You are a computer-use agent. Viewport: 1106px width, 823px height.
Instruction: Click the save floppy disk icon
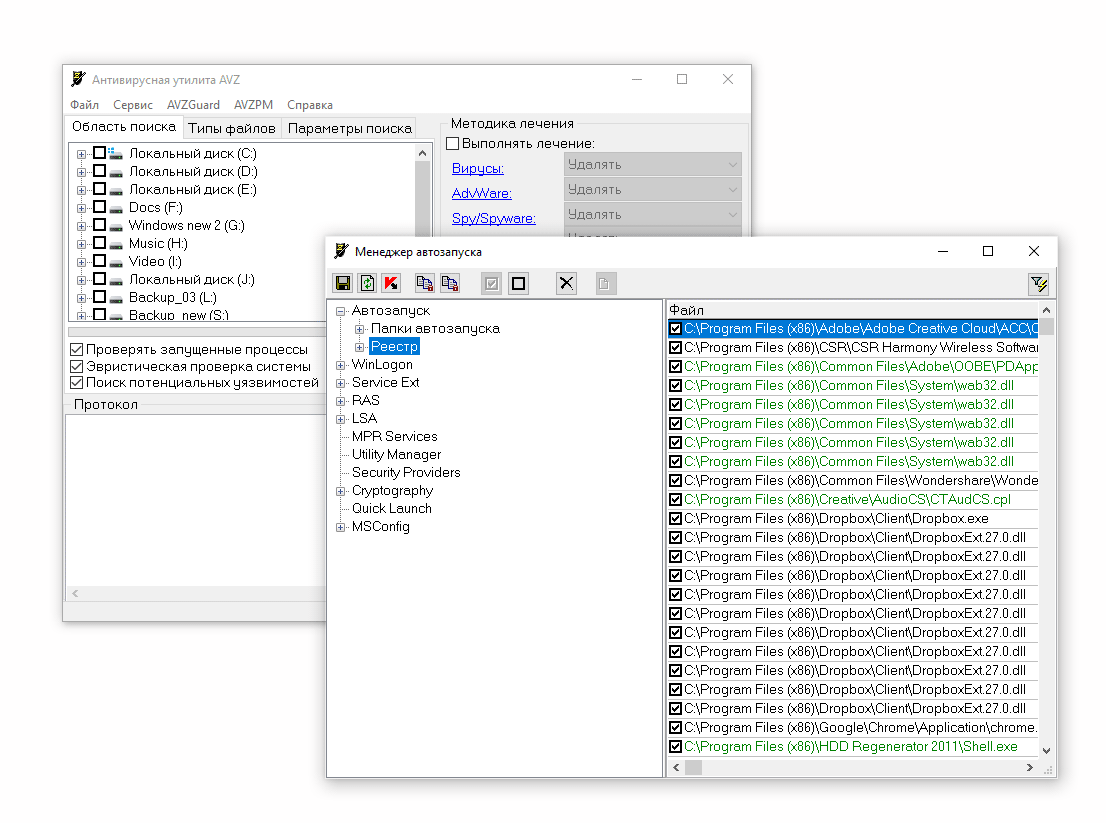[x=343, y=283]
